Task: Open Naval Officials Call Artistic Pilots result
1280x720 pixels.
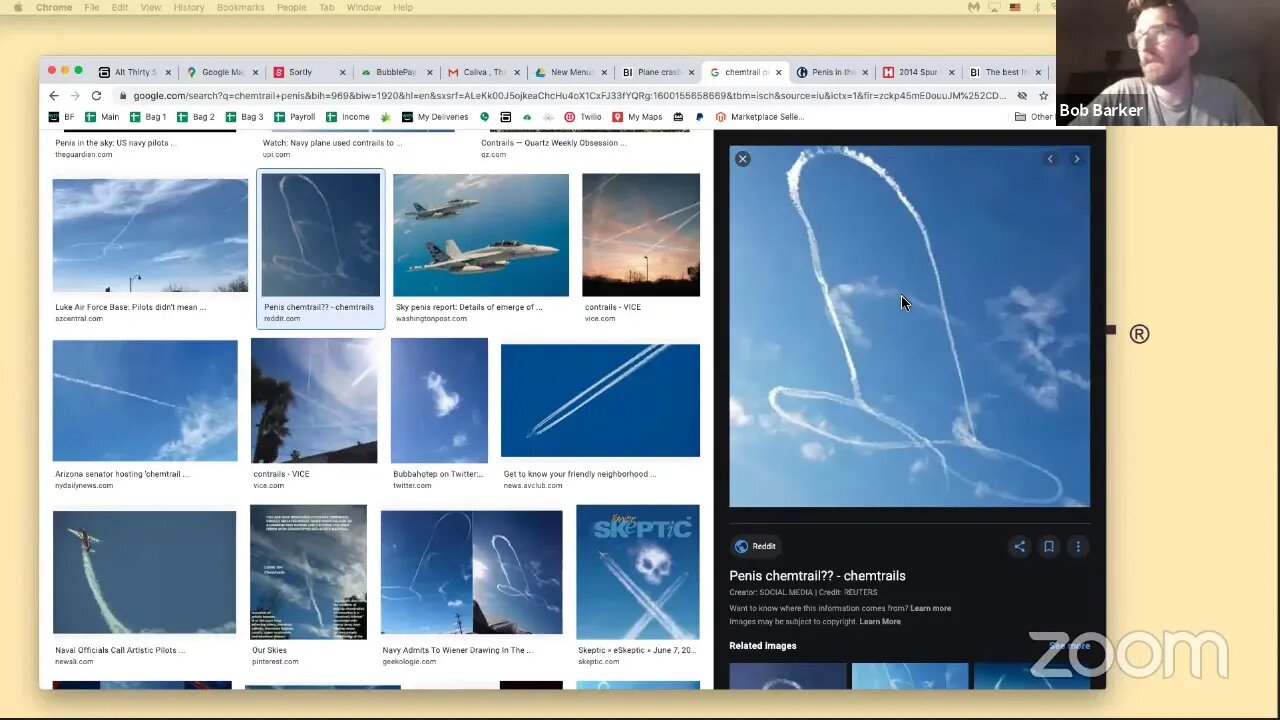Action: (x=144, y=572)
